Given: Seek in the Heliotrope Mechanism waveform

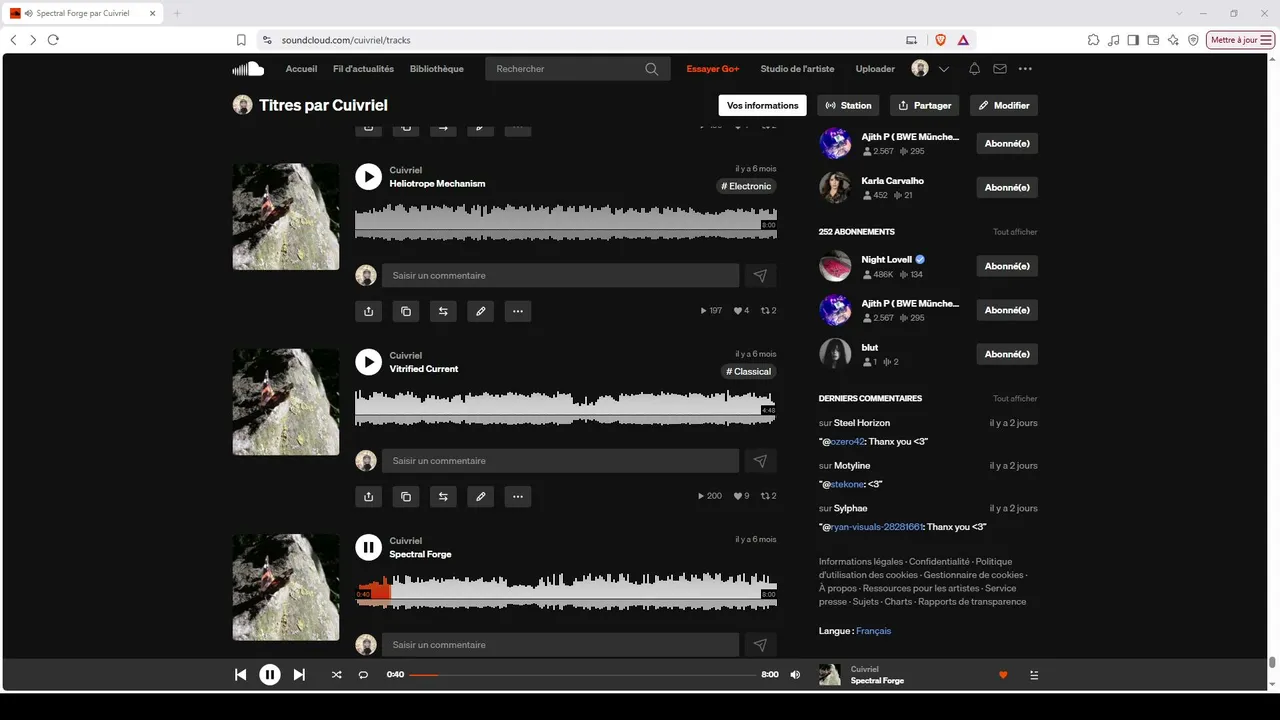Looking at the screenshot, I should pos(566,222).
